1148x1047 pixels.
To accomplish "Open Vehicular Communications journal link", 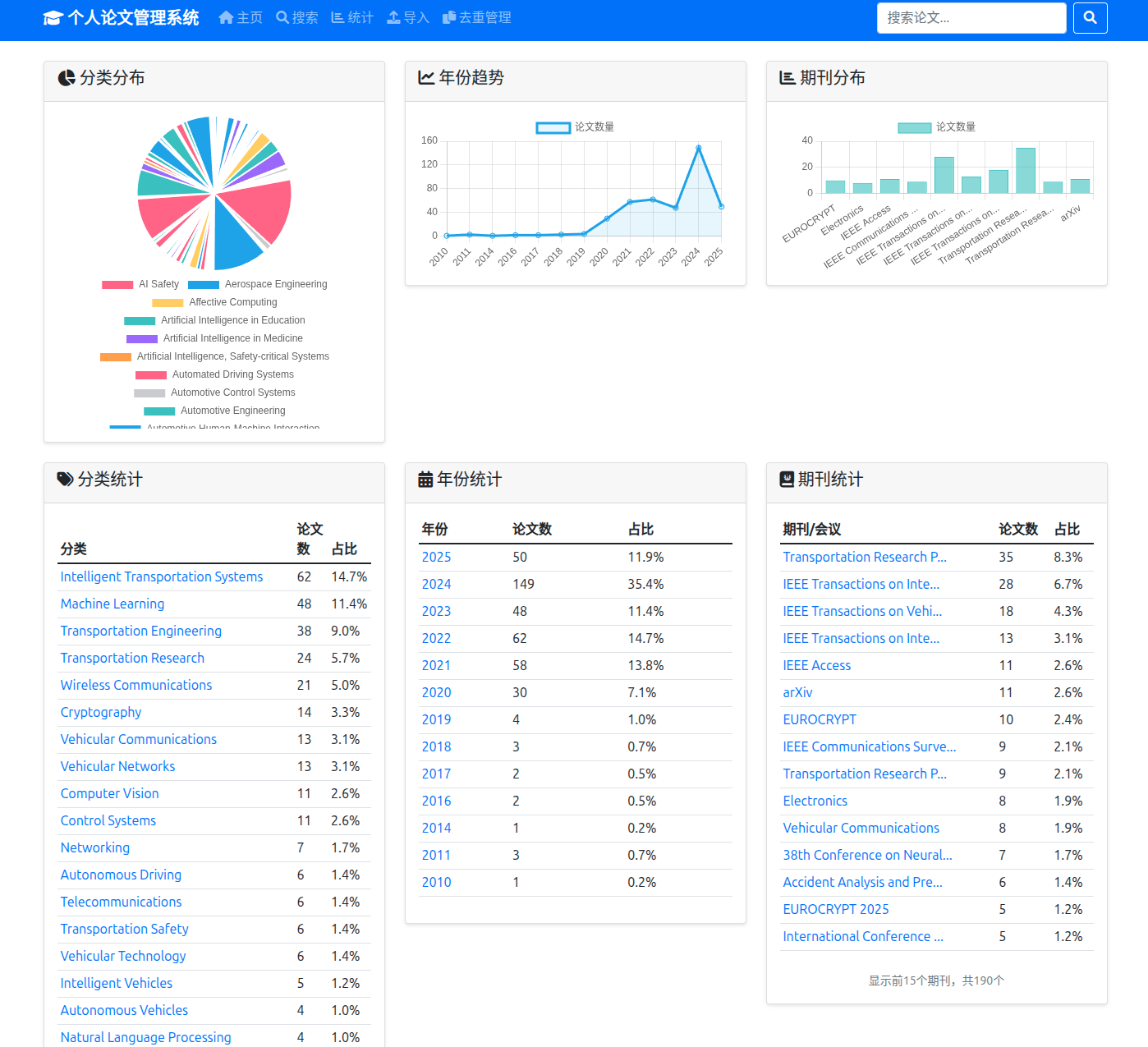I will click(x=861, y=829).
